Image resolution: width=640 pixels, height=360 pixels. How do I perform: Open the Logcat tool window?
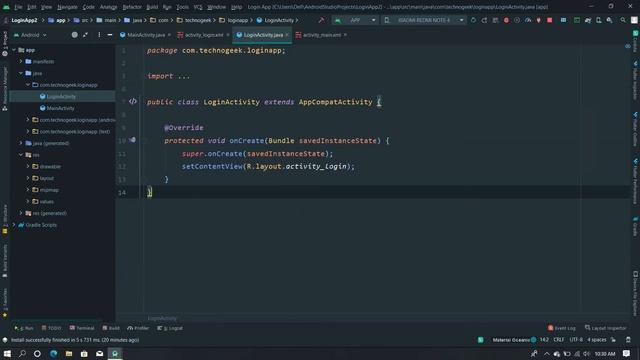(170, 328)
